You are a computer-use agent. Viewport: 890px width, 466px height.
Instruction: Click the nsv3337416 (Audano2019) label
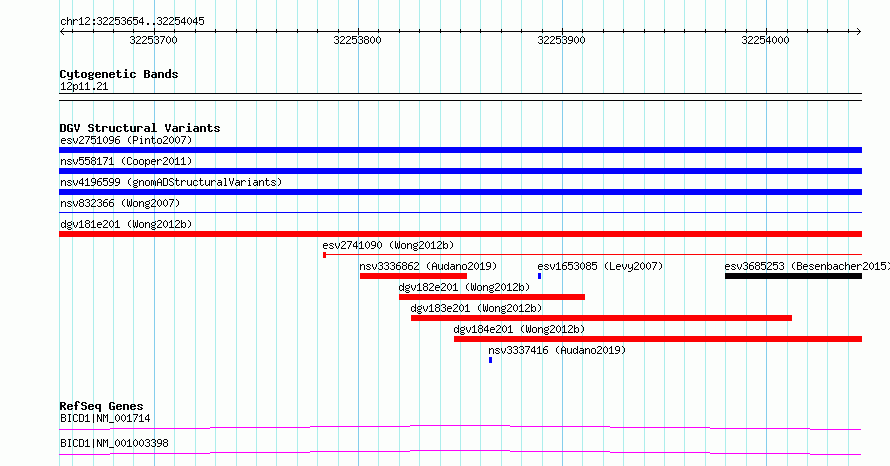[557, 350]
